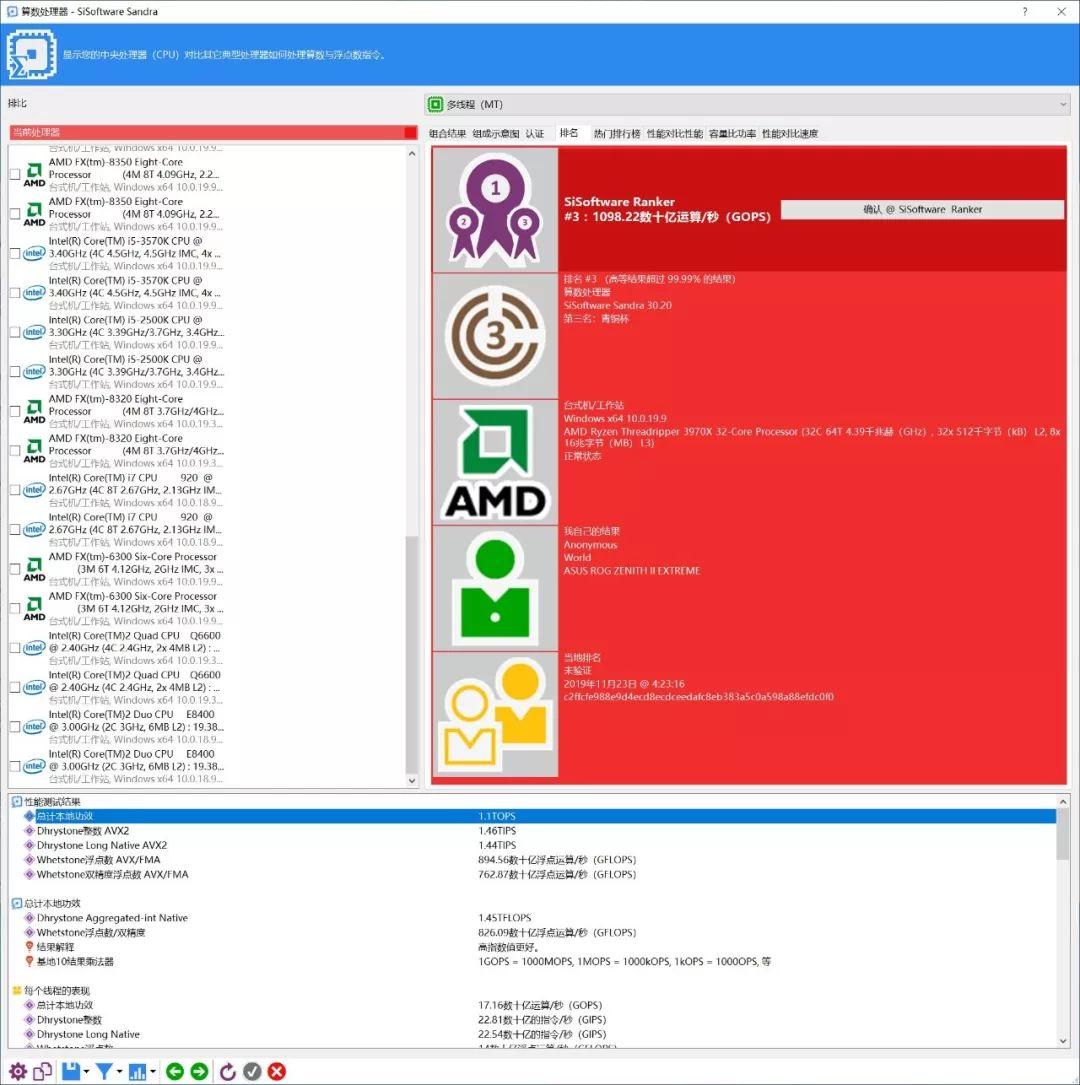Click the pin icon beside 结果解释
The height and width of the screenshot is (1085, 1080).
pyautogui.click(x=29, y=947)
